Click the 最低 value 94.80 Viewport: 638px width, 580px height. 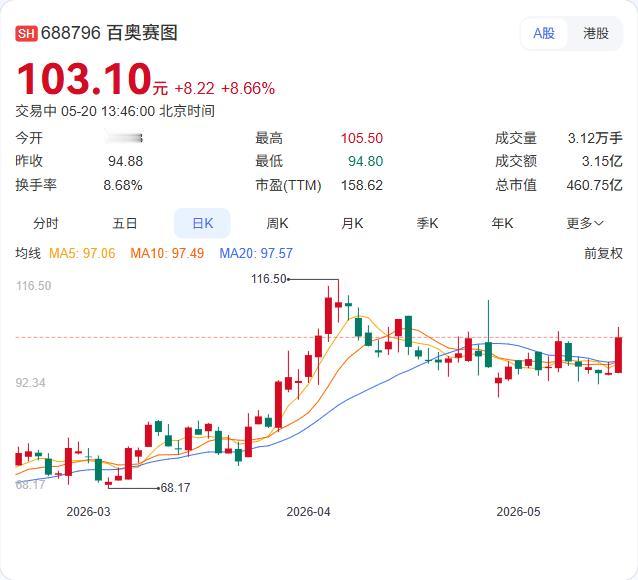[365, 161]
